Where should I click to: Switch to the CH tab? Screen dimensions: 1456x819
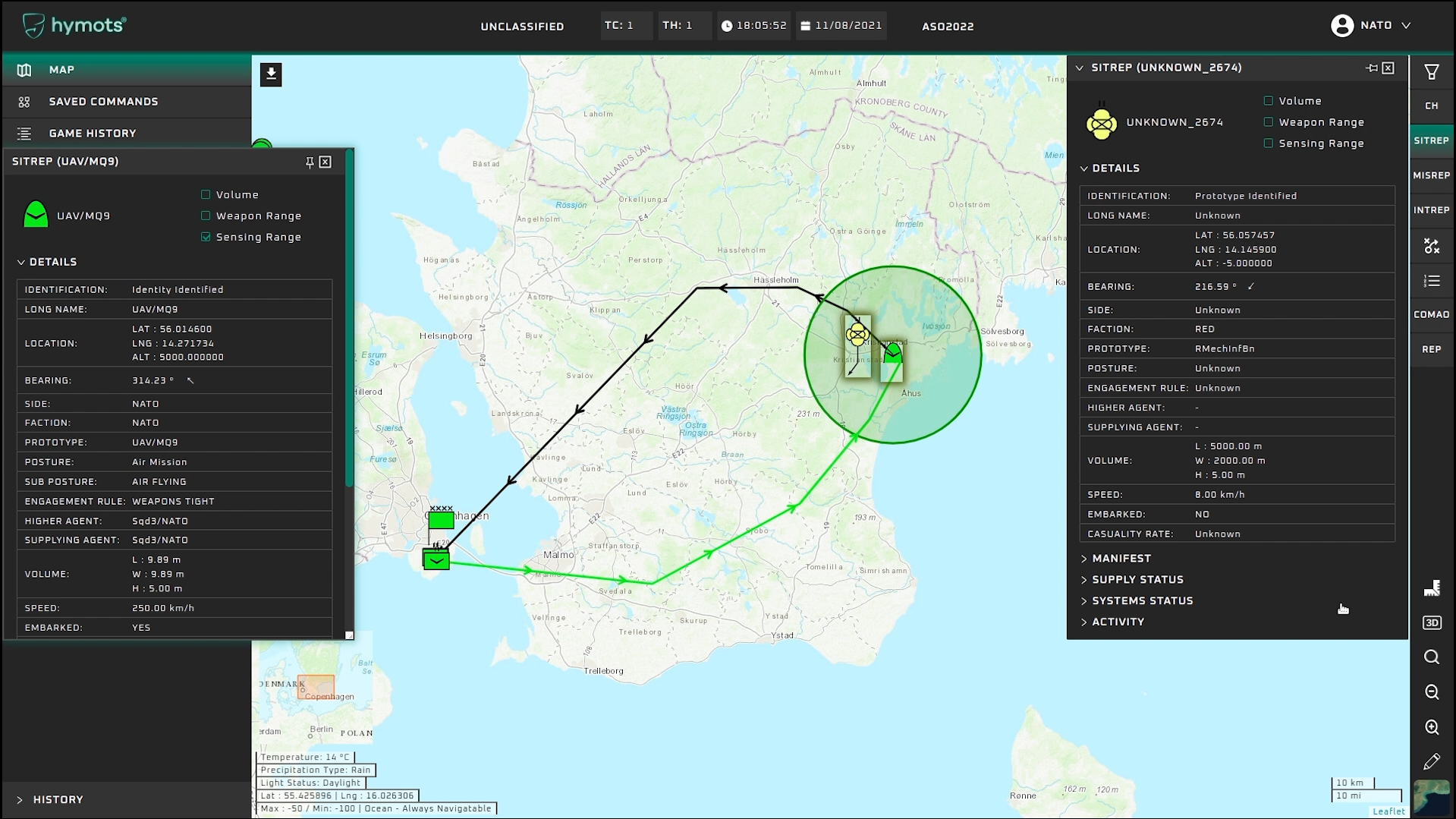coord(1432,106)
